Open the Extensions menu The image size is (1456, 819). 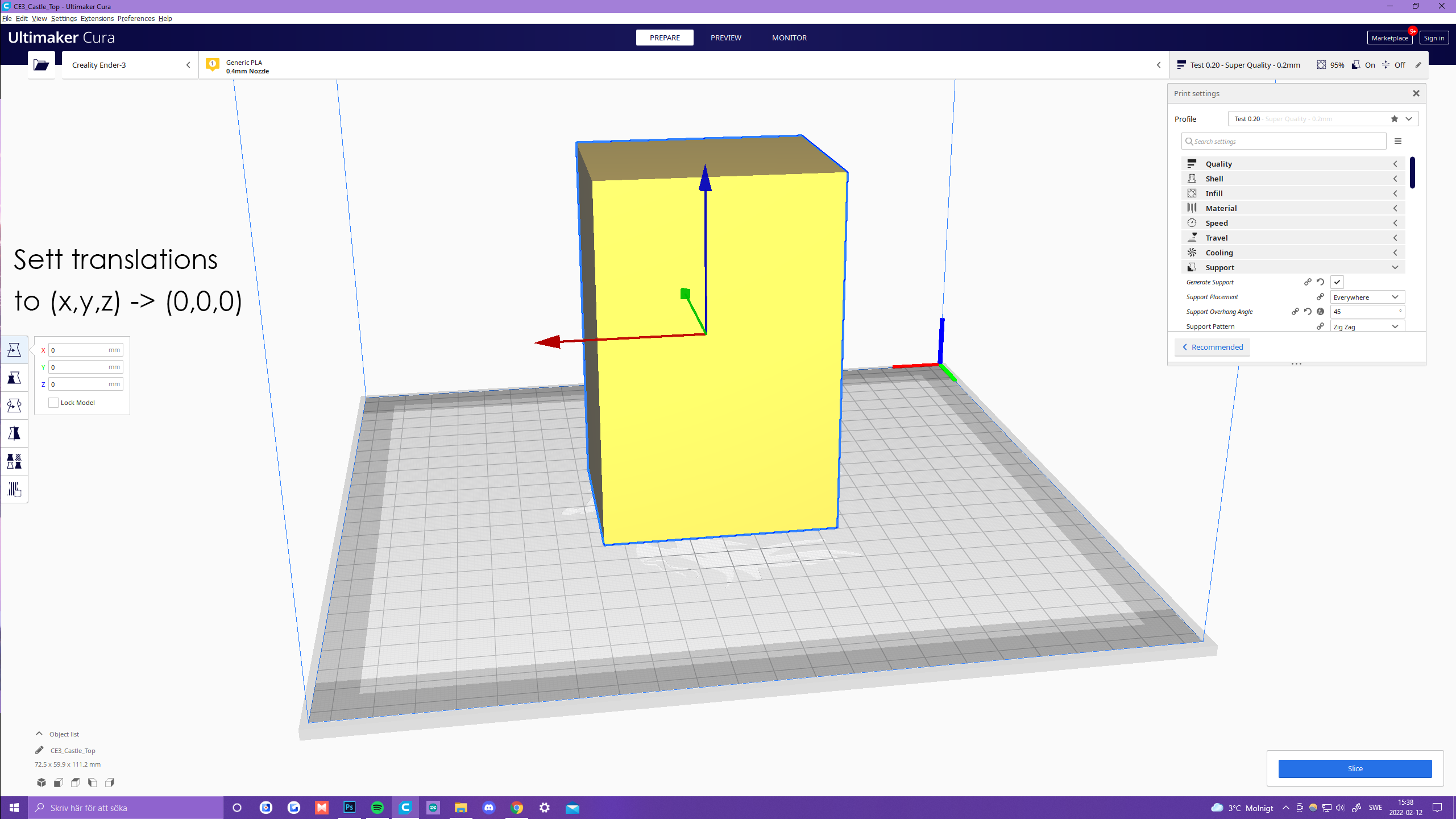(97, 18)
